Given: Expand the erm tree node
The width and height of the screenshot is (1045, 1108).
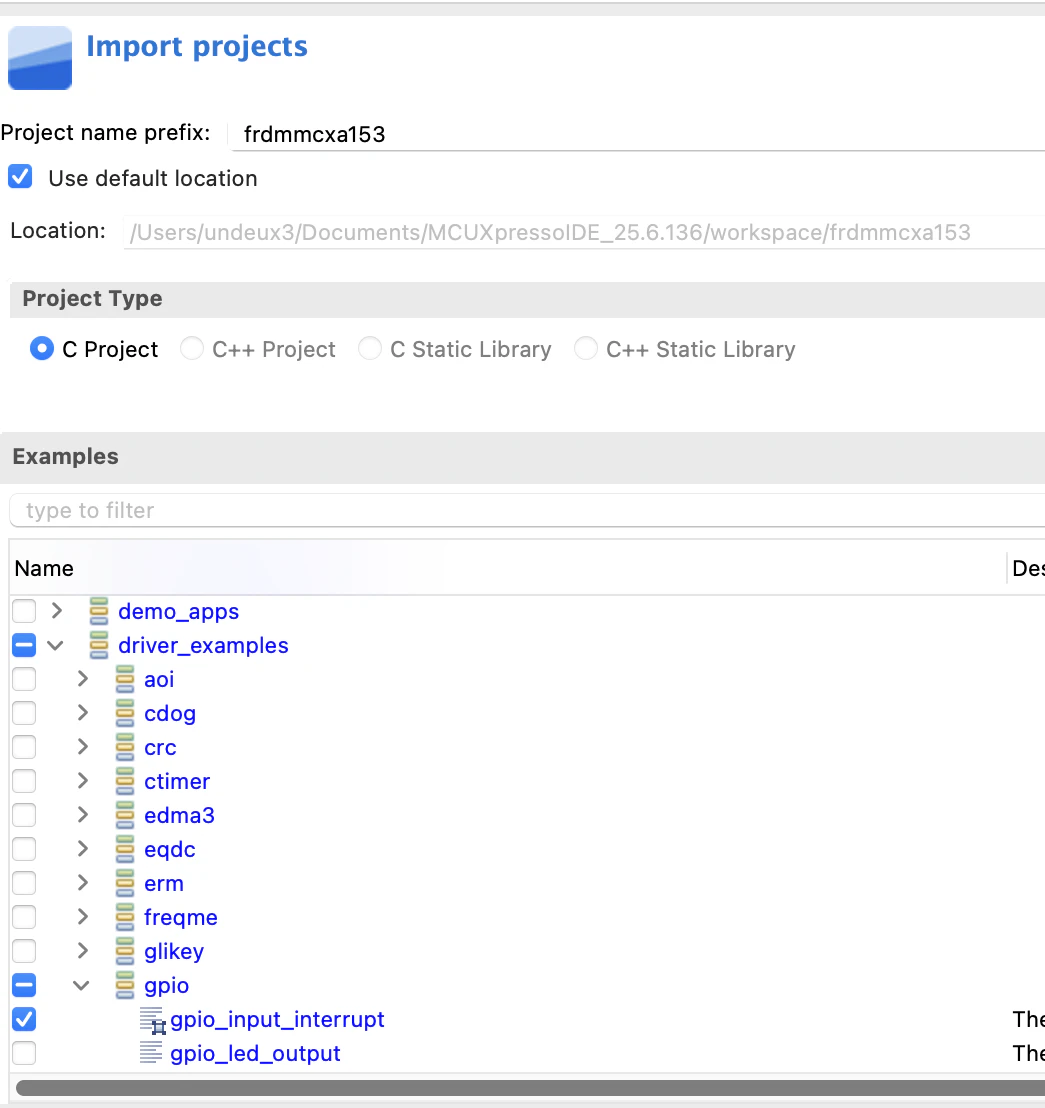Looking at the screenshot, I should 83,883.
